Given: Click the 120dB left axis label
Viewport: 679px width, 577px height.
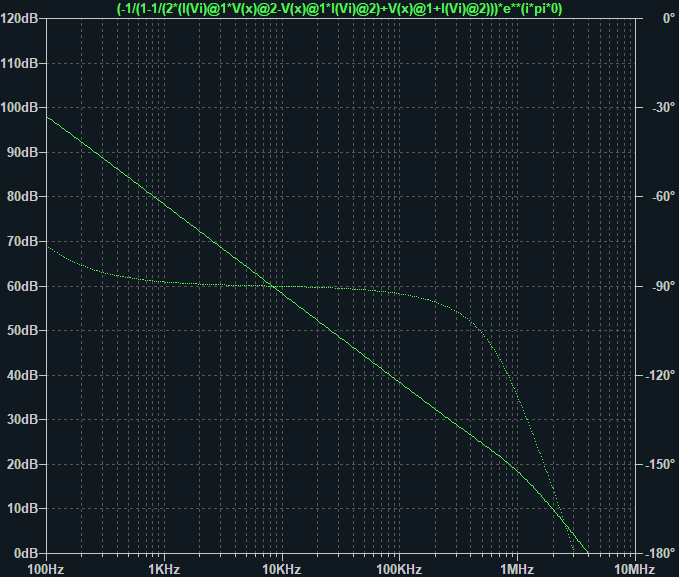Looking at the screenshot, I should pyautogui.click(x=19, y=19).
